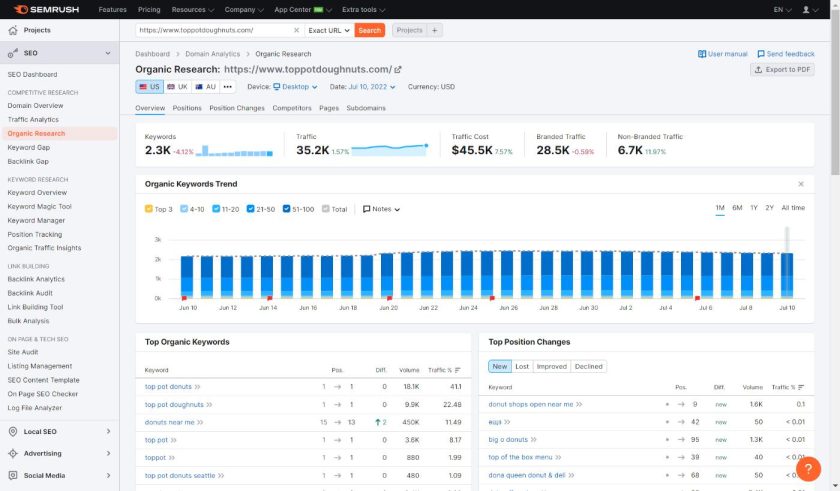Click the SEO key icon

[x=13, y=53]
